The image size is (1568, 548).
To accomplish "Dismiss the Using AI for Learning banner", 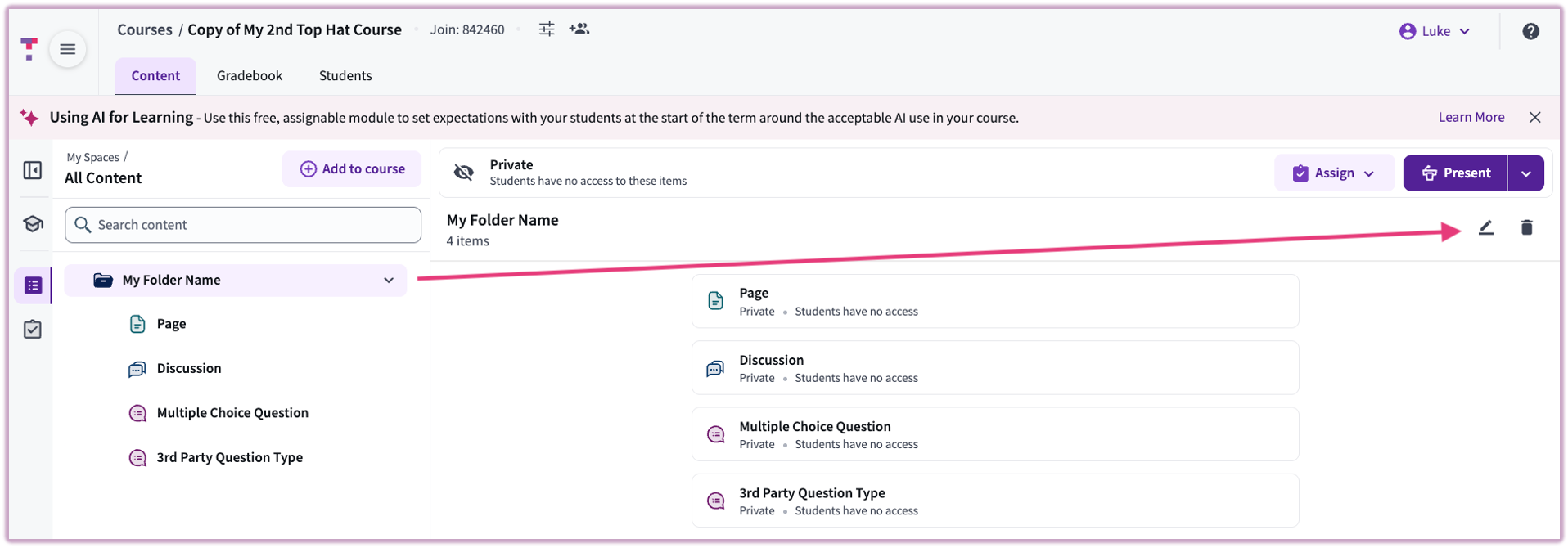I will (x=1535, y=117).
